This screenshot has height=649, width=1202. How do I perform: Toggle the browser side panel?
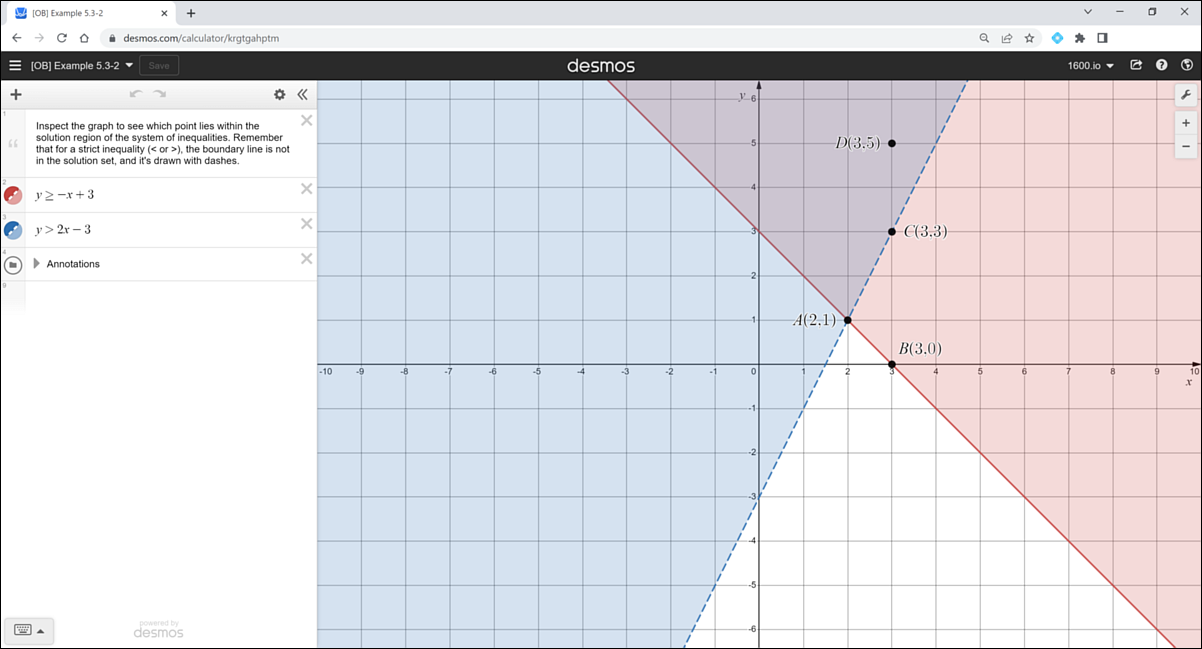click(1102, 38)
